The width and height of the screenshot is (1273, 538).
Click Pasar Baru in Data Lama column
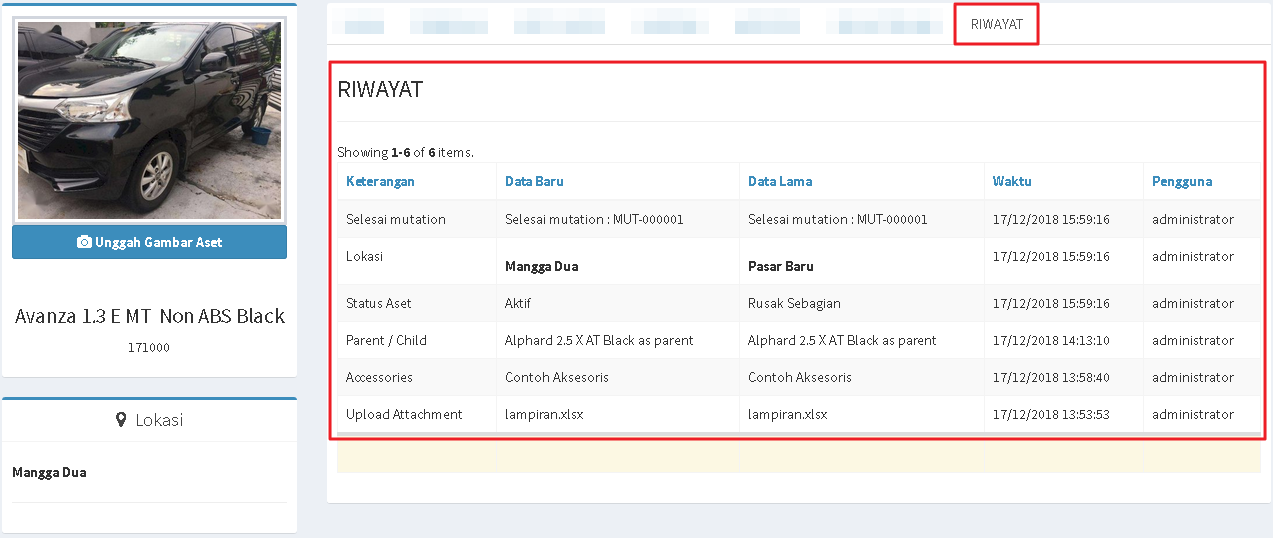[x=780, y=266]
